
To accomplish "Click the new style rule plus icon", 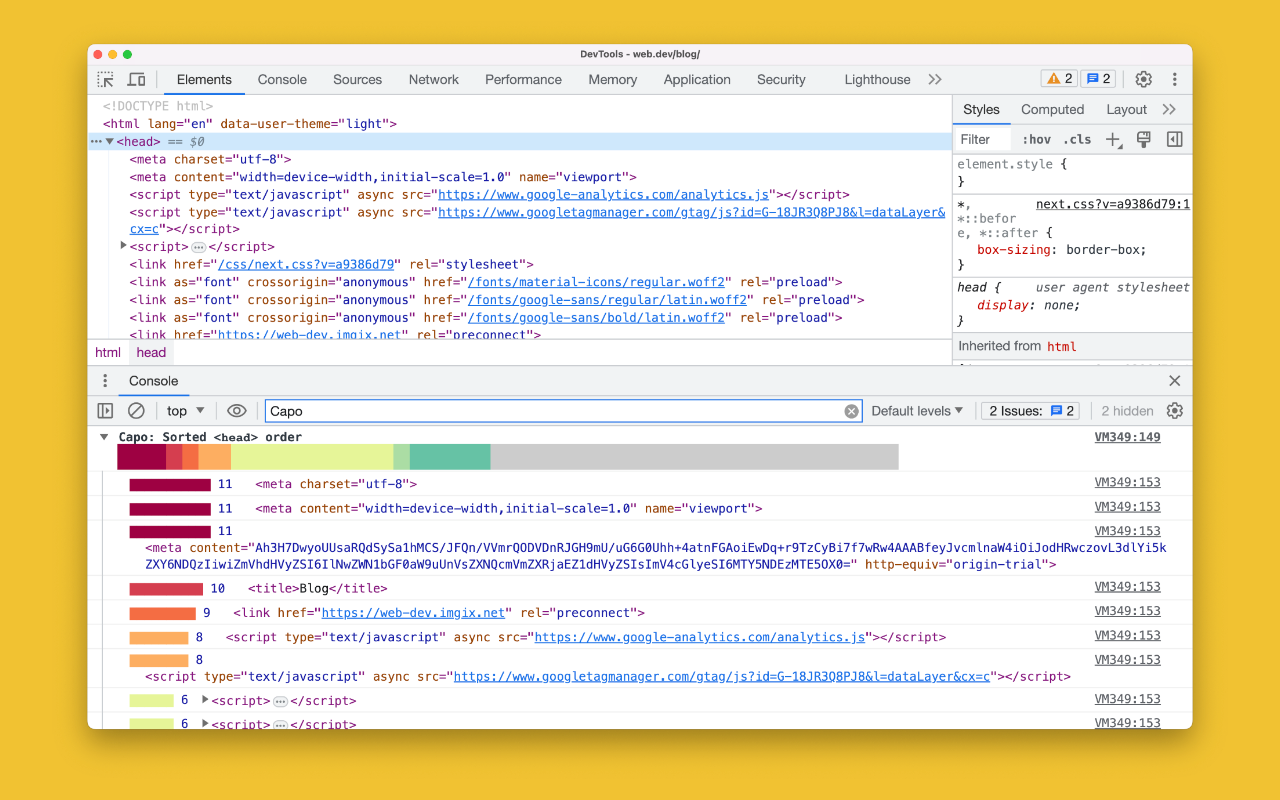I will click(1113, 140).
